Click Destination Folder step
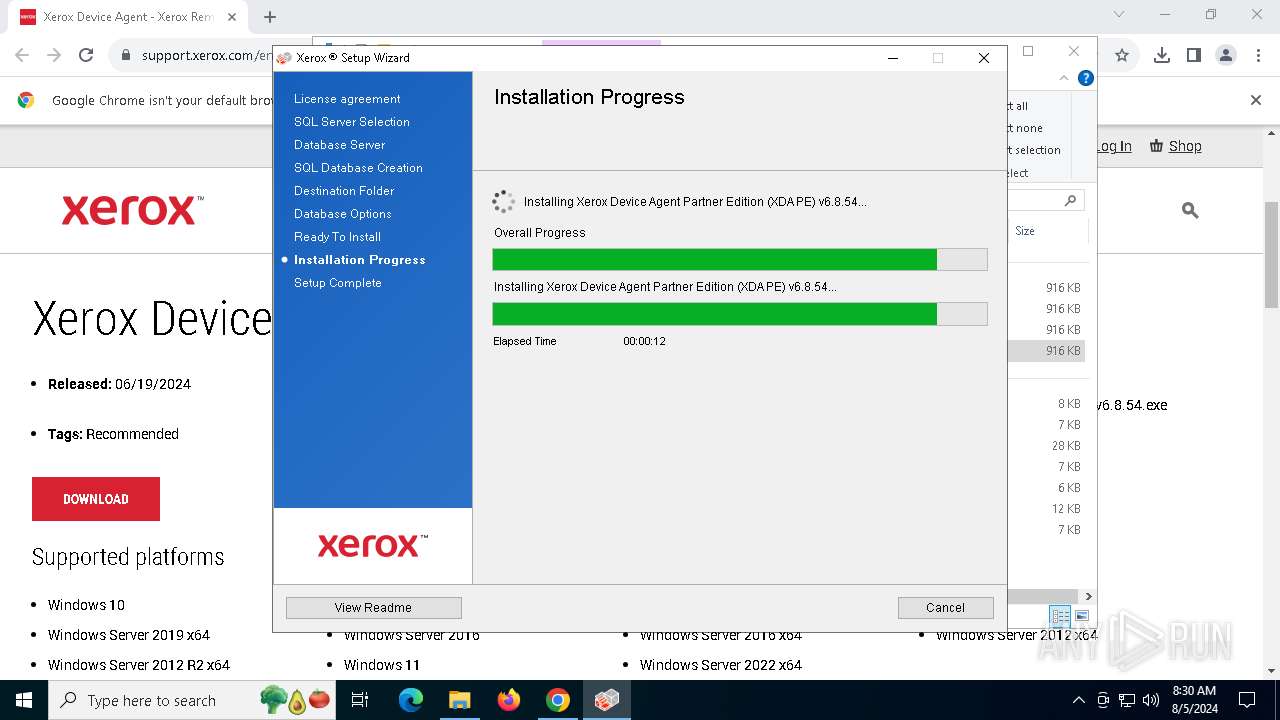 (x=344, y=191)
